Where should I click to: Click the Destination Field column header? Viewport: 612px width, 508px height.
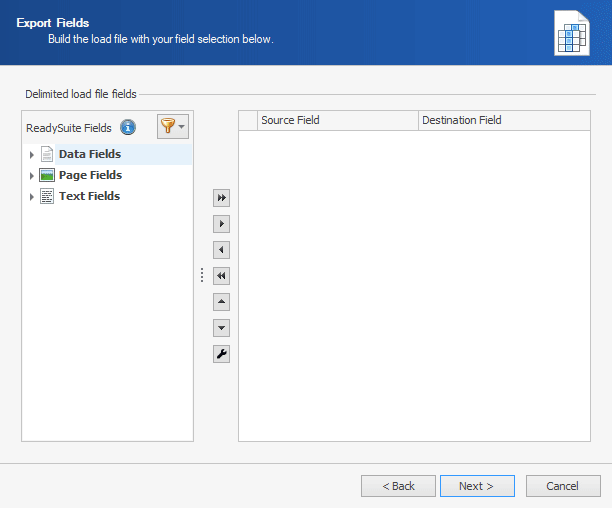pyautogui.click(x=503, y=120)
